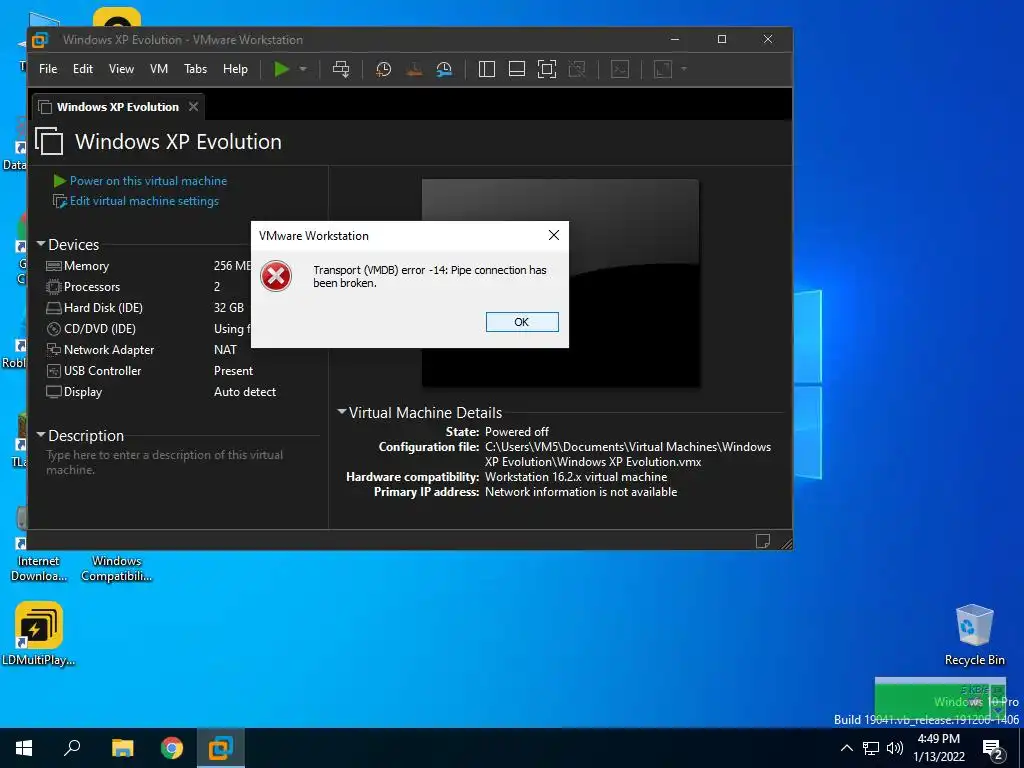Toggle the library sidebar icon
The image size is (1024, 768).
[x=487, y=69]
